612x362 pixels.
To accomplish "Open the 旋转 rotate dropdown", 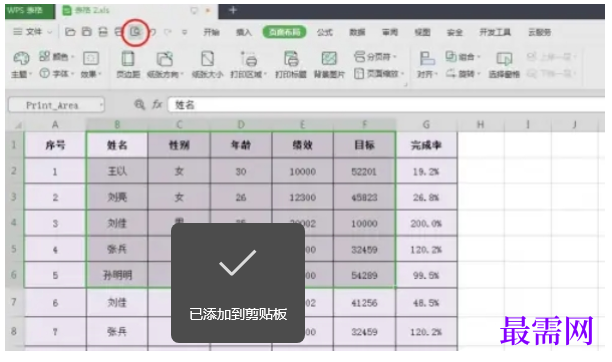I will click(463, 73).
